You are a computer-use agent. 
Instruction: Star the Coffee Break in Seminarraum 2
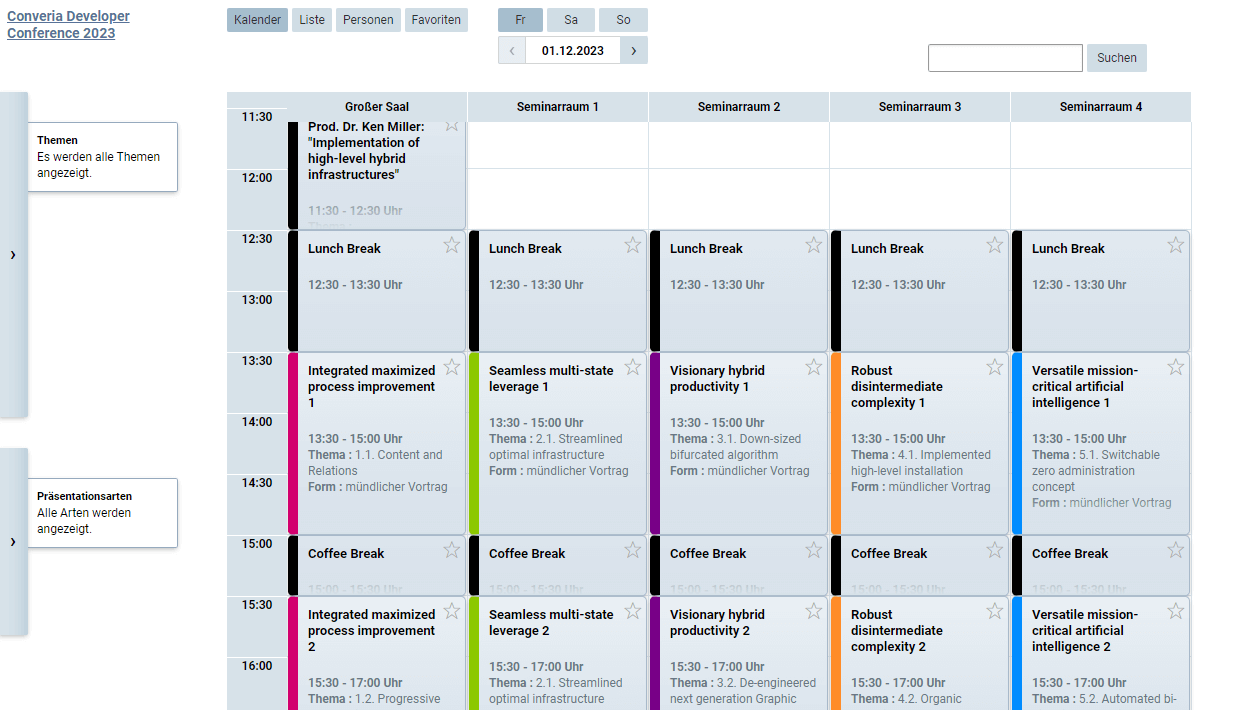(814, 550)
